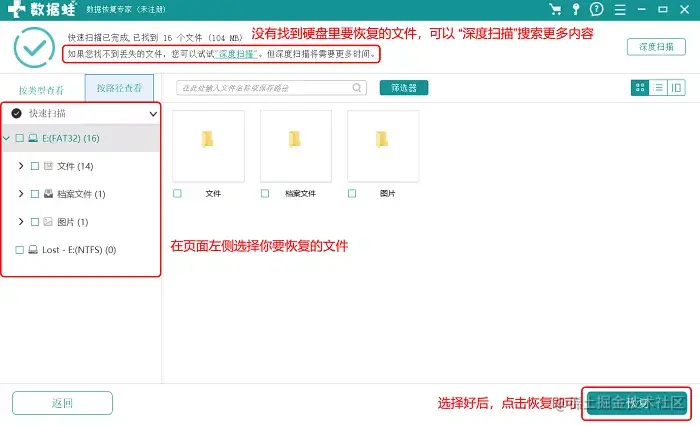The width and height of the screenshot is (700, 426).
Task: Select the 快速扫描 label
Action: point(47,113)
